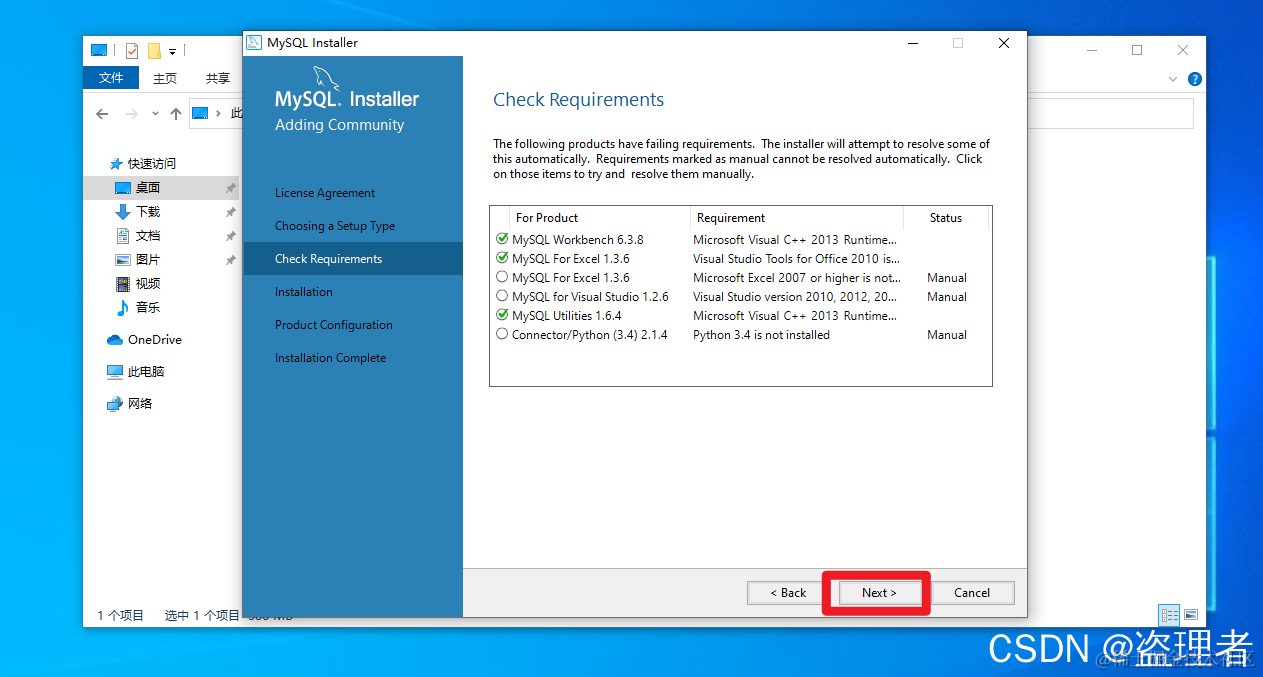1263x677 pixels.
Task: Click the Properties quick access icon in Explorer
Action: pyautogui.click(x=132, y=50)
